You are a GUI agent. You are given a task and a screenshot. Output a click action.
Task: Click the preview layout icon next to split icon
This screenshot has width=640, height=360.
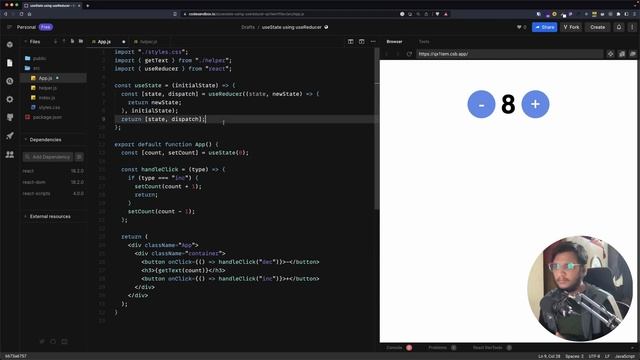click(x=362, y=42)
